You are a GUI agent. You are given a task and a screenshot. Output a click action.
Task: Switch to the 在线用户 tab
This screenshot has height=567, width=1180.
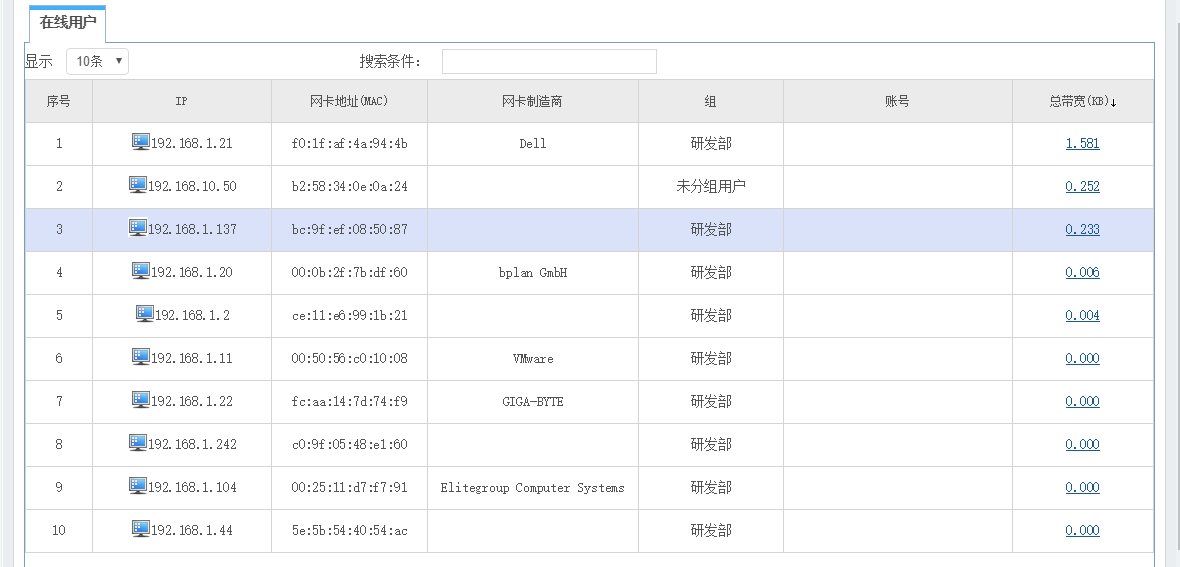point(68,22)
